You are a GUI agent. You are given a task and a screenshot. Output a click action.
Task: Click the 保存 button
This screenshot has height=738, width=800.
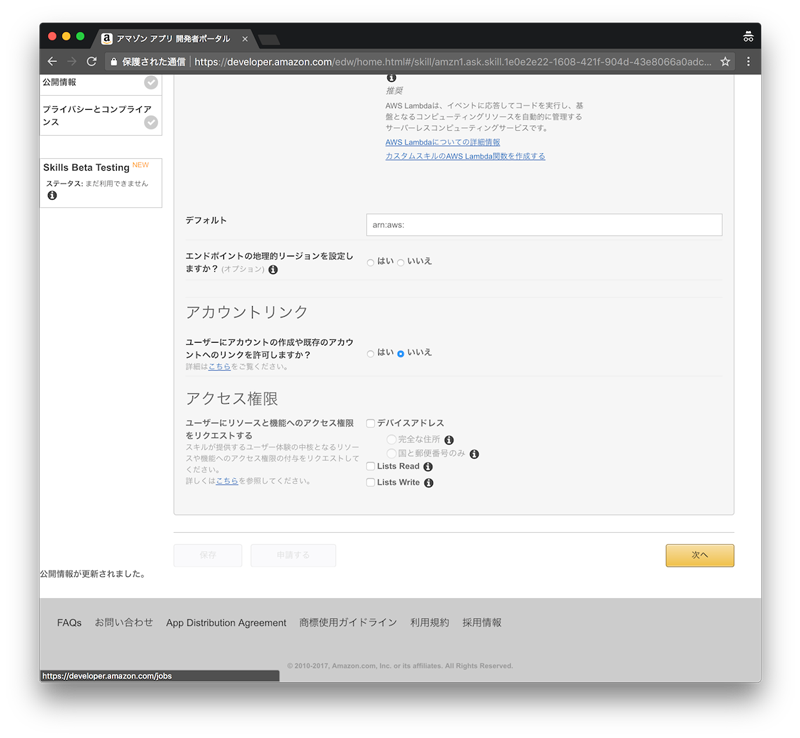208,555
